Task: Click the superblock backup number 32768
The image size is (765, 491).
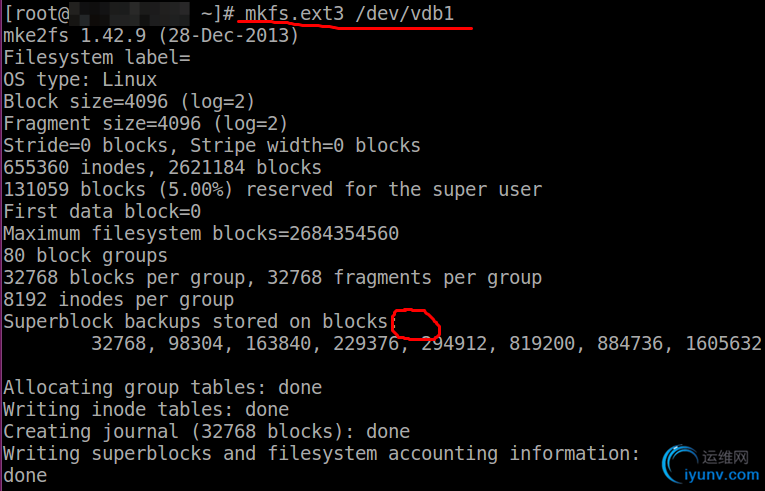Action: [119, 343]
